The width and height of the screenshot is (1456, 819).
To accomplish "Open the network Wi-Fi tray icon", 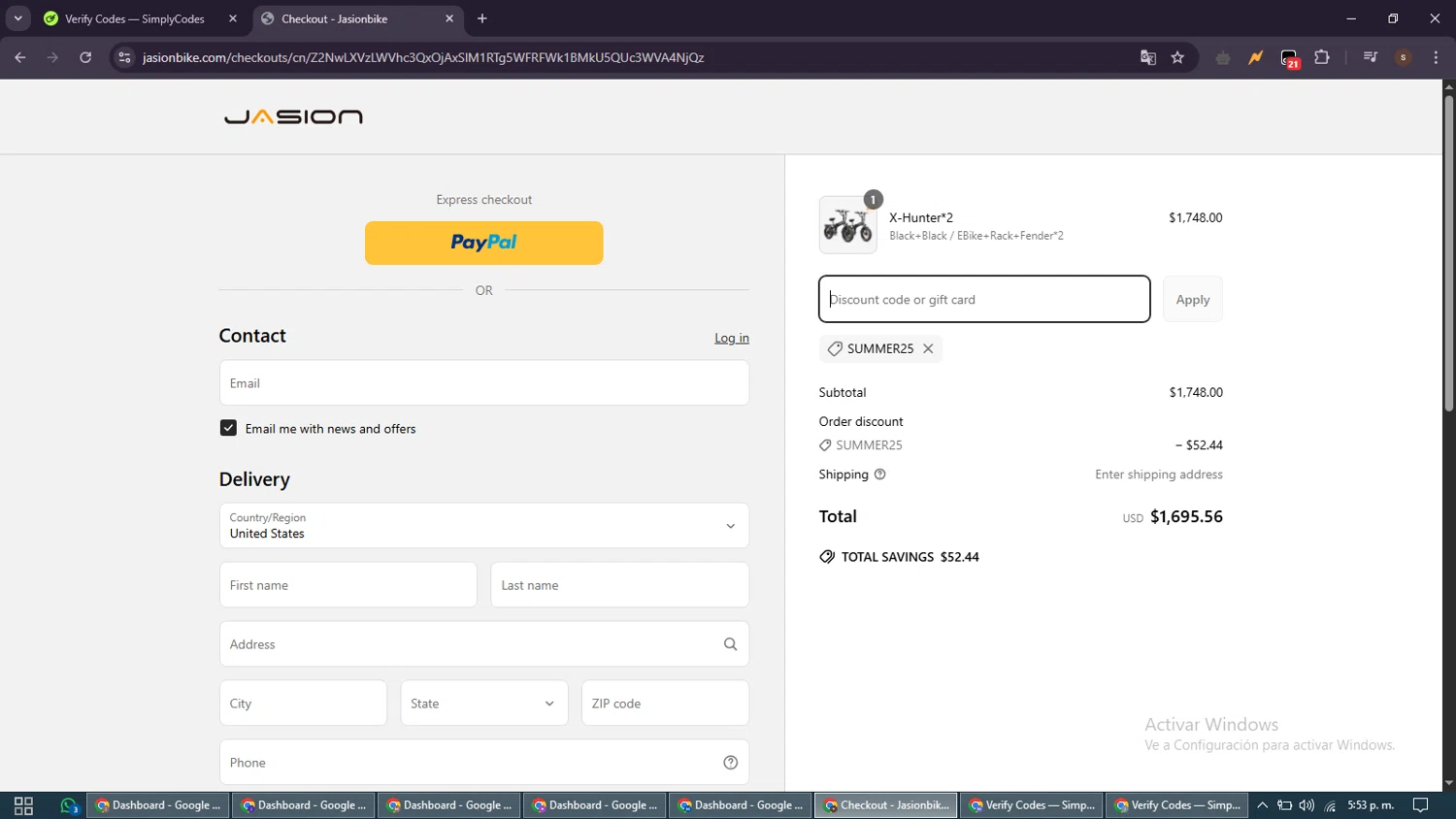I will pyautogui.click(x=1330, y=805).
